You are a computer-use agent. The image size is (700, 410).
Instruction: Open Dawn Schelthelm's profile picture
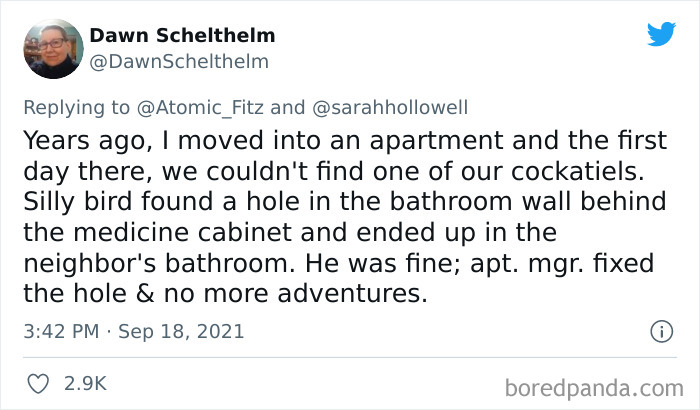(x=51, y=49)
